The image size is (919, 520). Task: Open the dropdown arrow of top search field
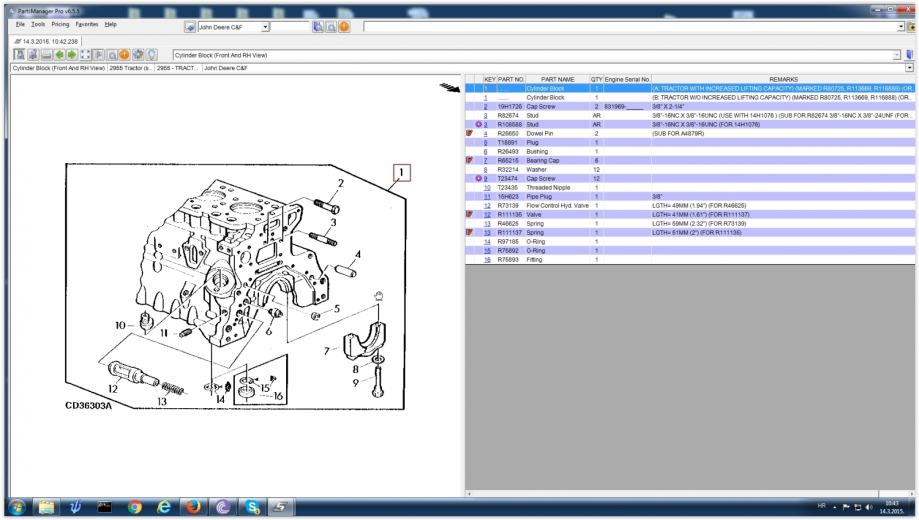point(901,27)
